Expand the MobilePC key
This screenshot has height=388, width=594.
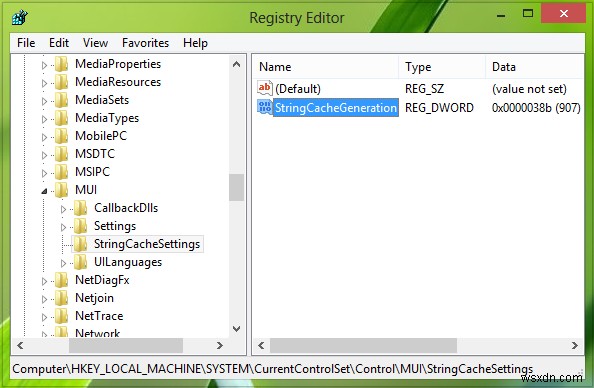point(44,137)
